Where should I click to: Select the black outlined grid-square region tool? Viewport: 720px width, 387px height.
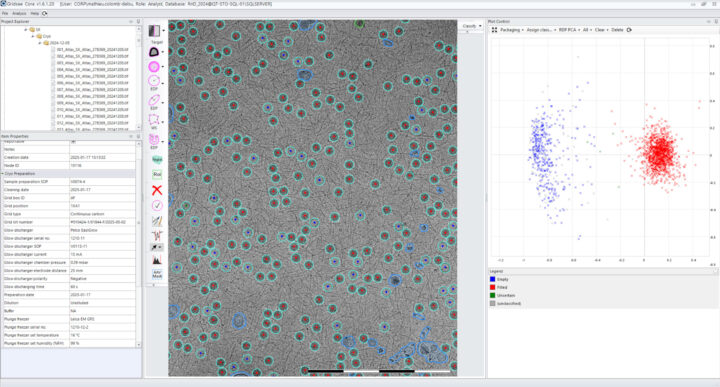(154, 52)
